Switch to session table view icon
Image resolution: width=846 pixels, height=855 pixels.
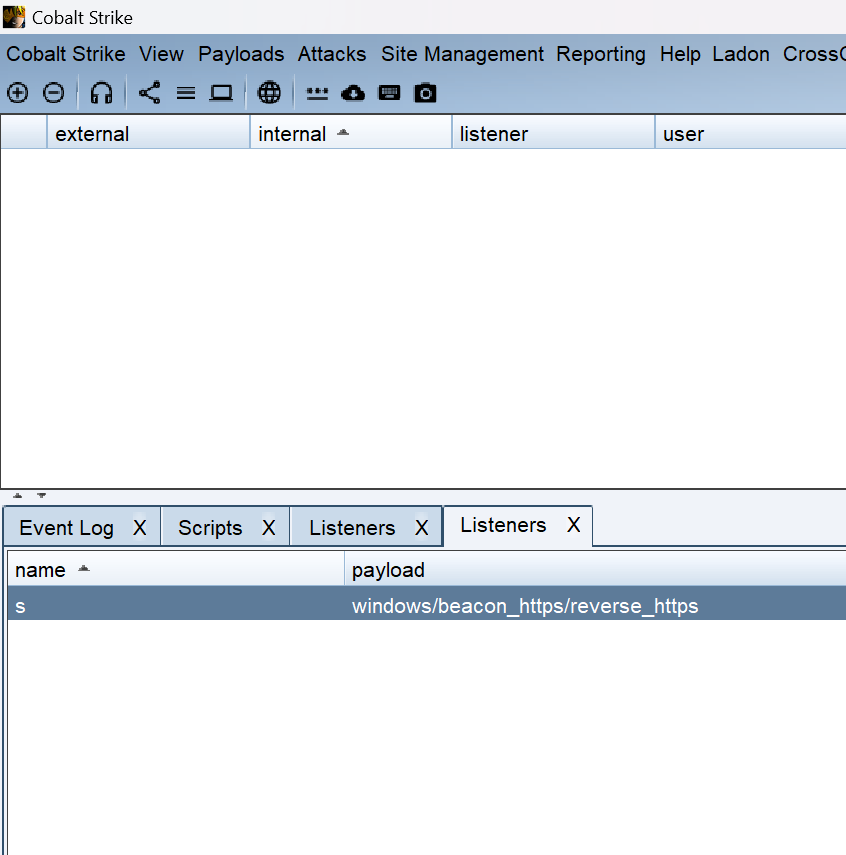185,93
